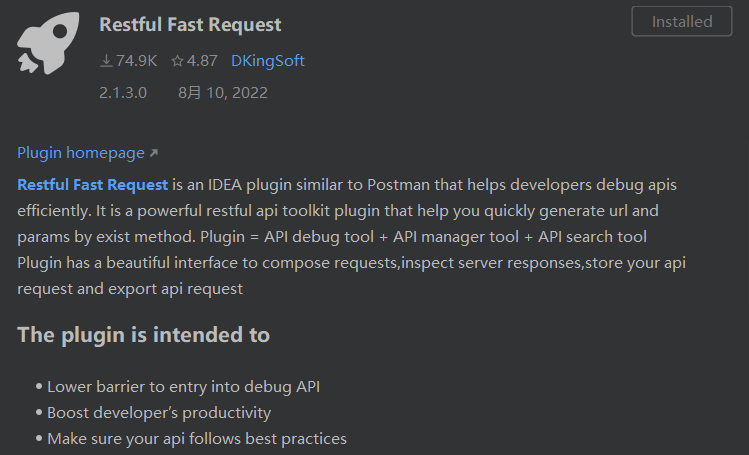The width and height of the screenshot is (749, 455).
Task: Click the 4.87 rating value
Action: coord(202,61)
